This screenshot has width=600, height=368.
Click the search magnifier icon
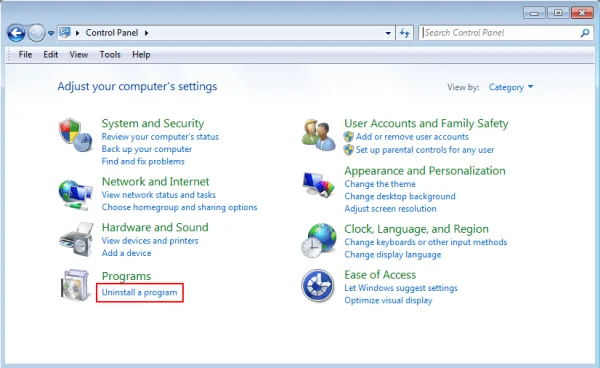[585, 33]
